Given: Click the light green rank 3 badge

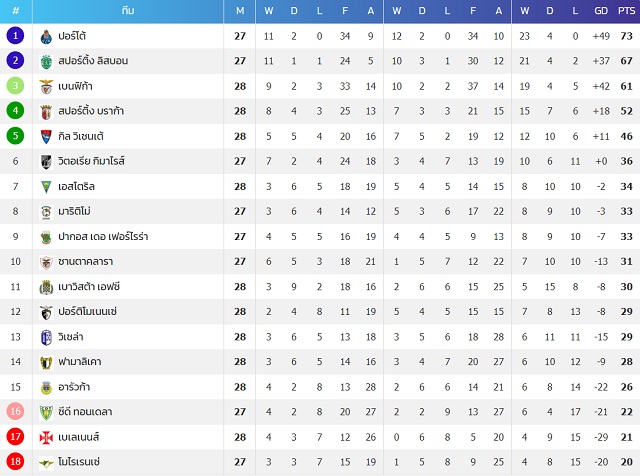Looking at the screenshot, I should click(x=16, y=85).
